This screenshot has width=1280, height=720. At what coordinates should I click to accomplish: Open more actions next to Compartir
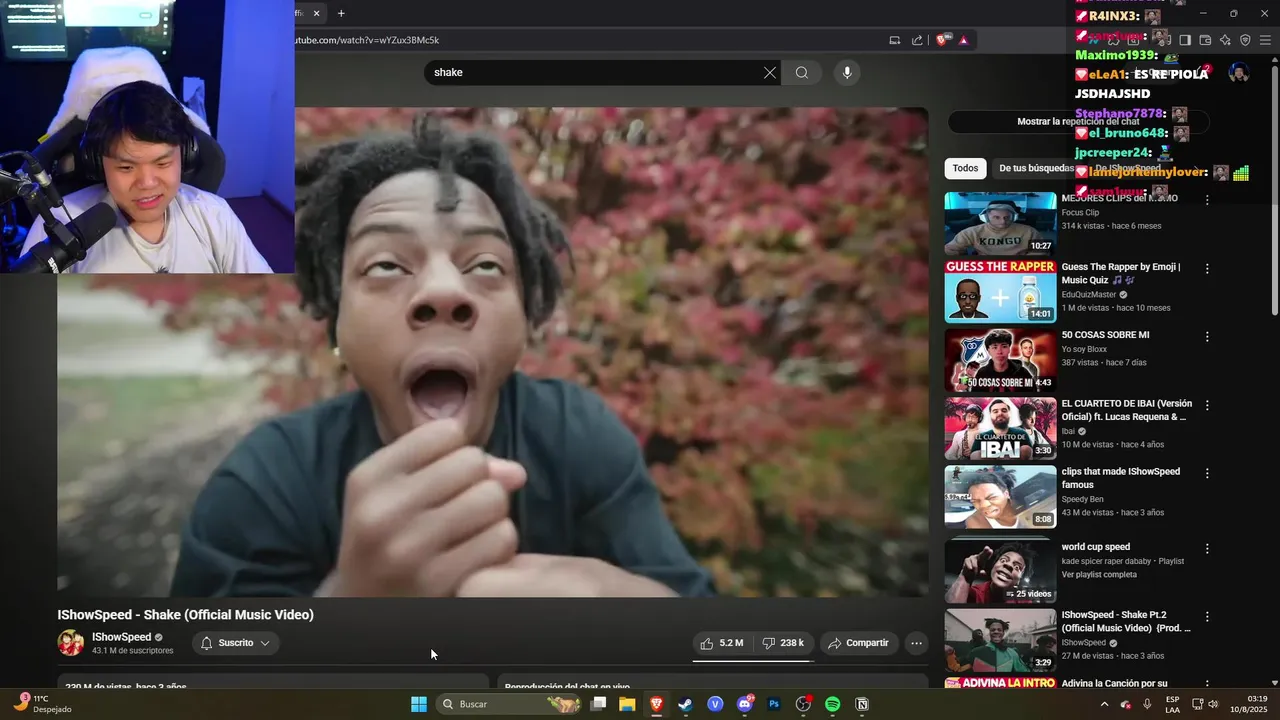pyautogui.click(x=916, y=643)
